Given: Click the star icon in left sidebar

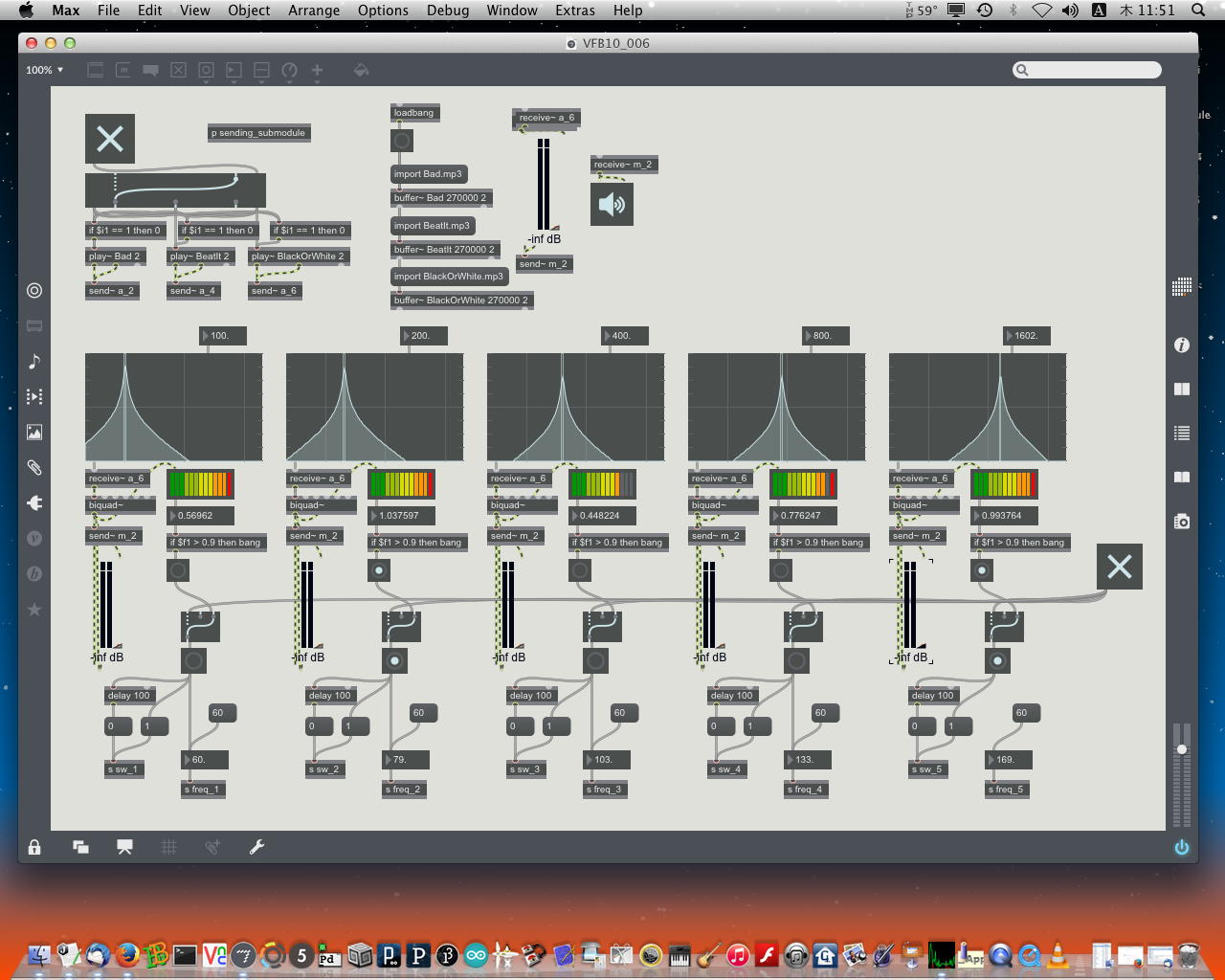Looking at the screenshot, I should tap(34, 609).
